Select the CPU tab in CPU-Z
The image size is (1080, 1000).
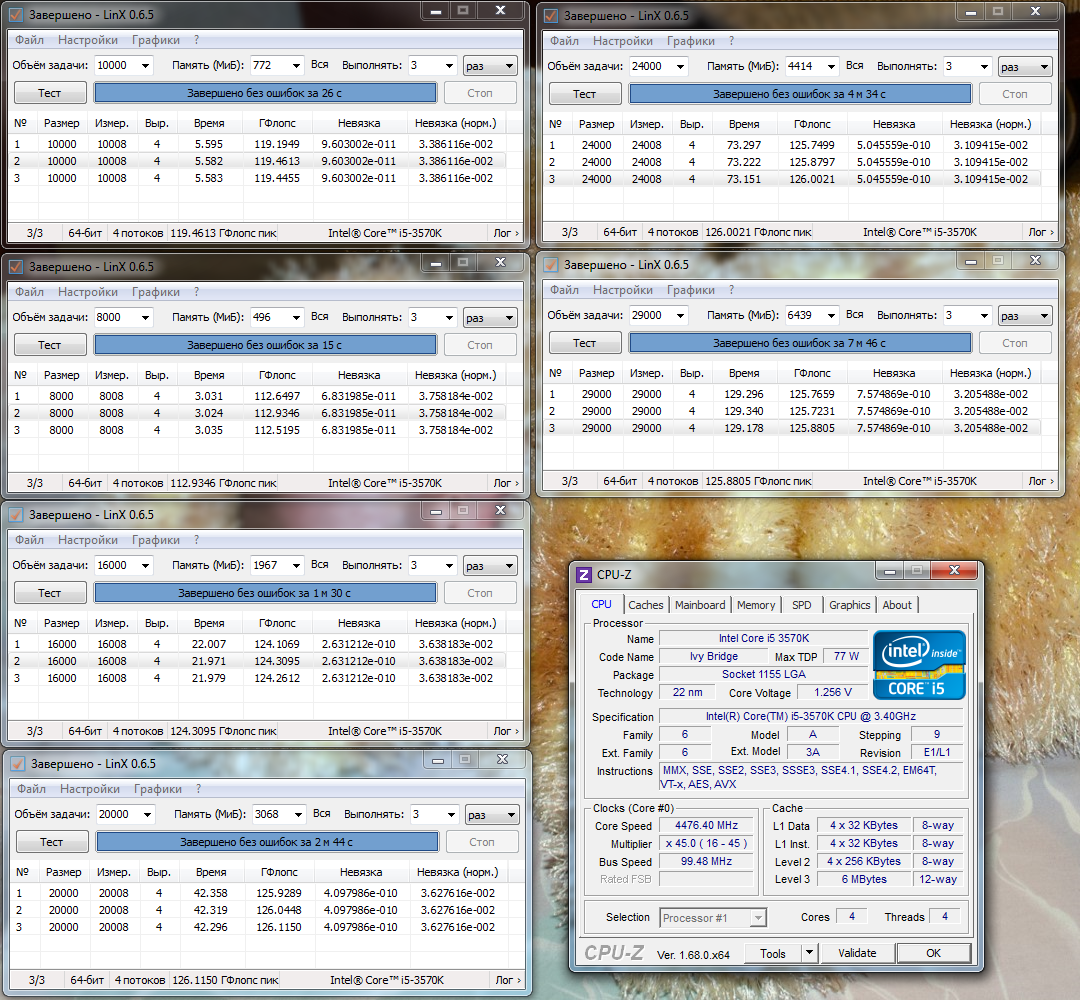coord(601,603)
